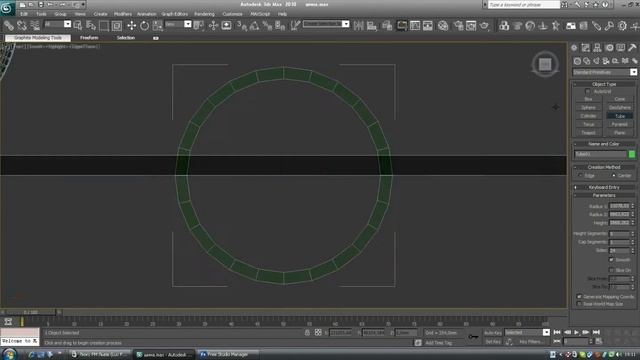Toggle Generate Mapping Coords checkbox
The image size is (640, 360).
pyautogui.click(x=579, y=296)
